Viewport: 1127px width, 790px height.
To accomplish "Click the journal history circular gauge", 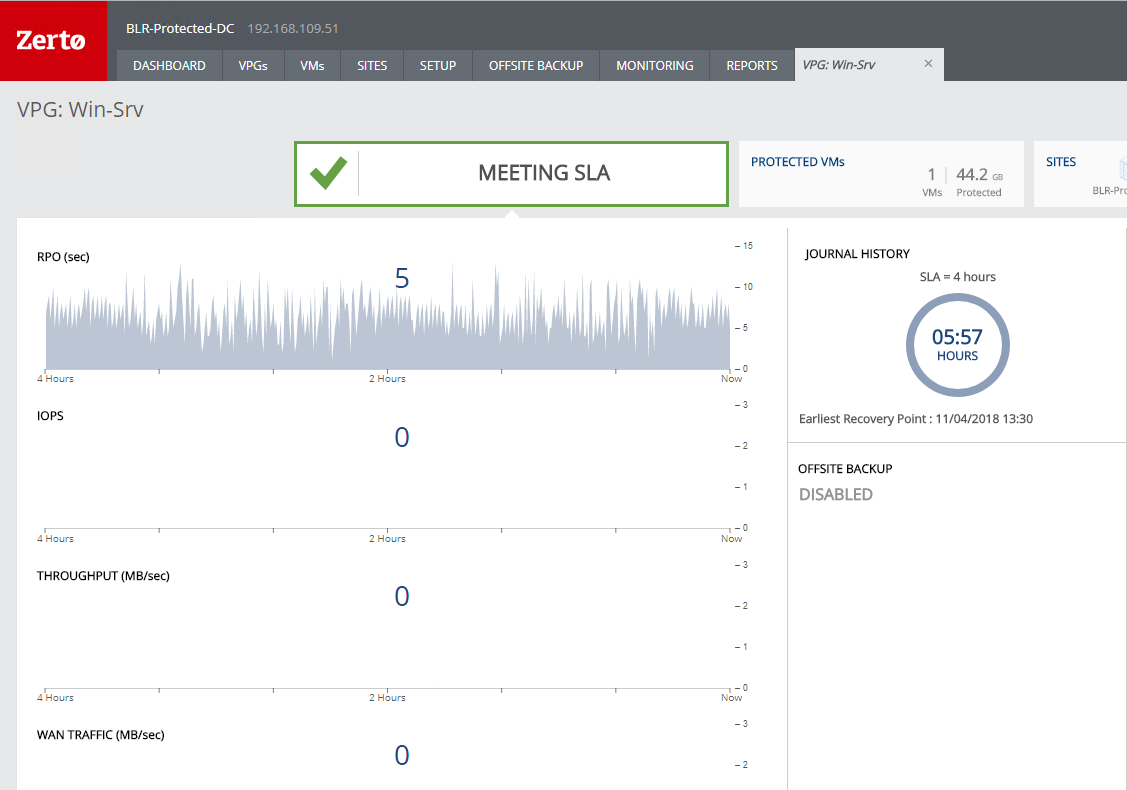I will point(957,345).
